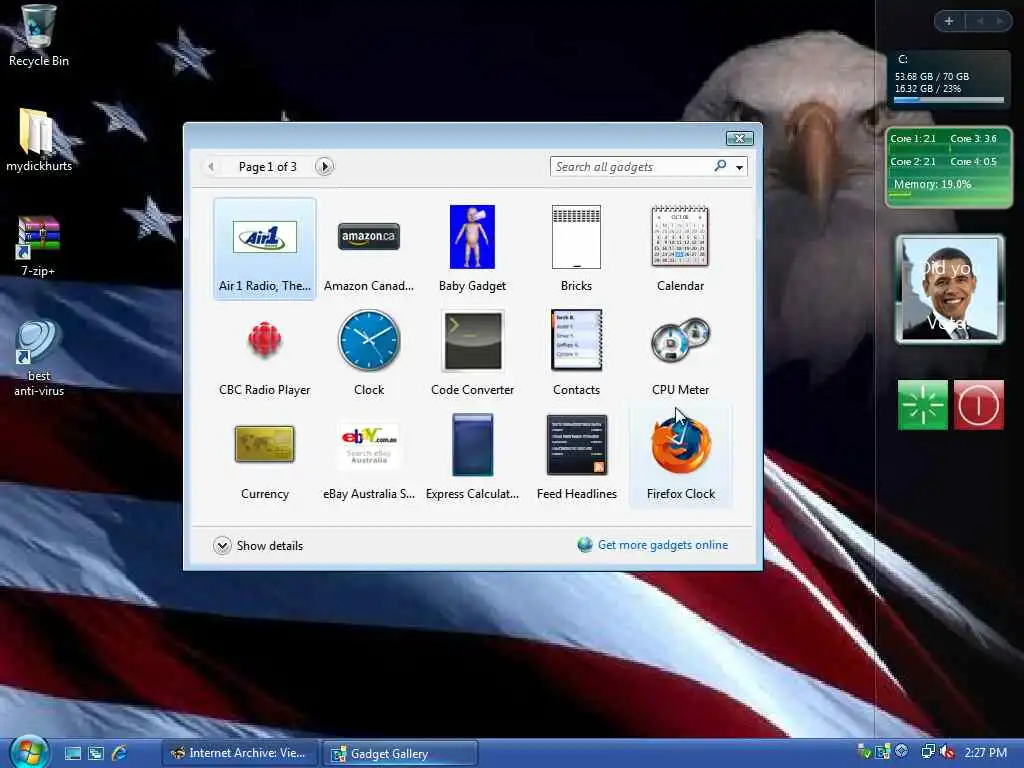The image size is (1024, 768).
Task: Go to the next gadget page
Action: click(324, 167)
